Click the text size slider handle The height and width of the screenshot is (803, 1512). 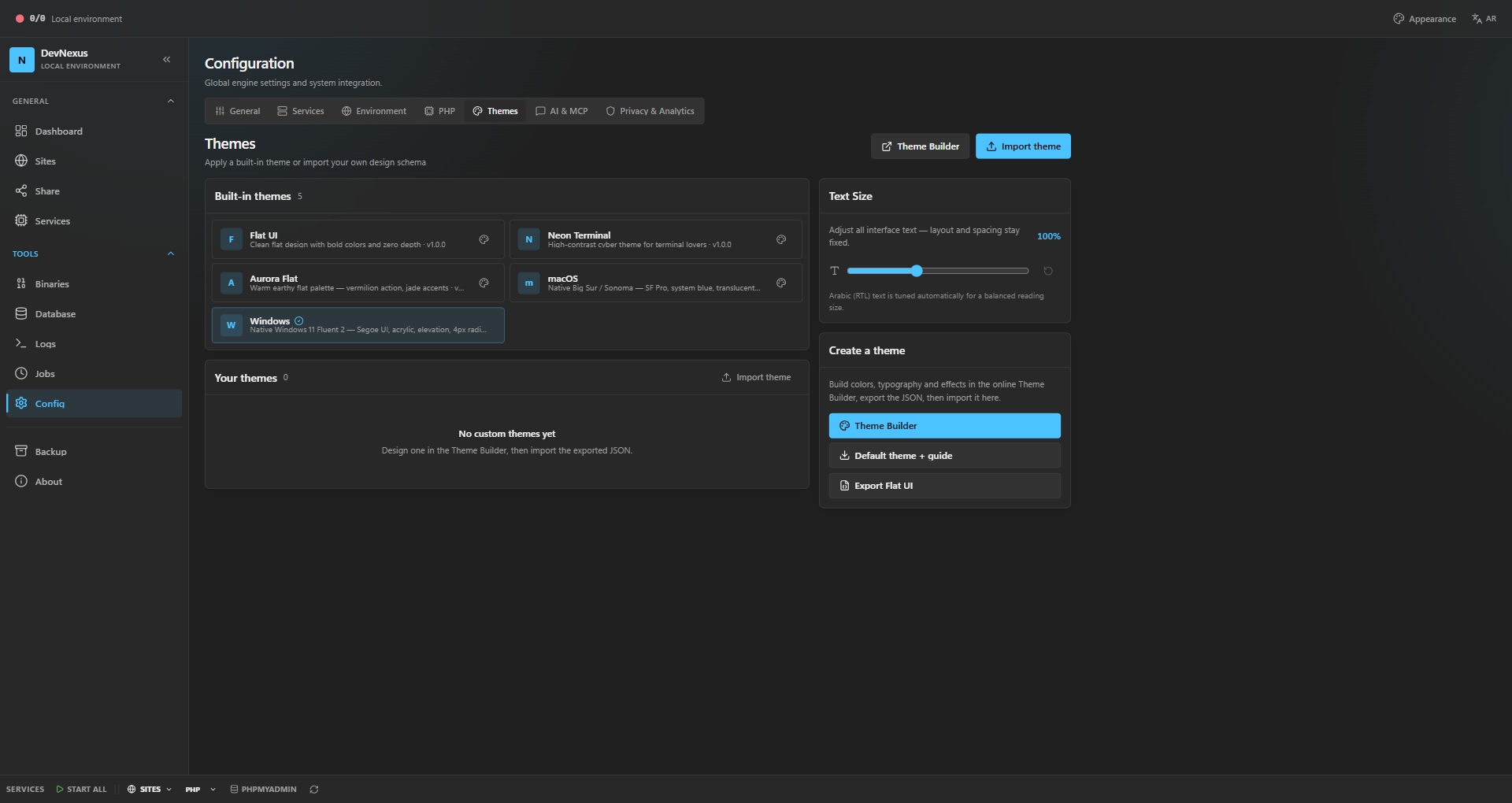click(917, 271)
